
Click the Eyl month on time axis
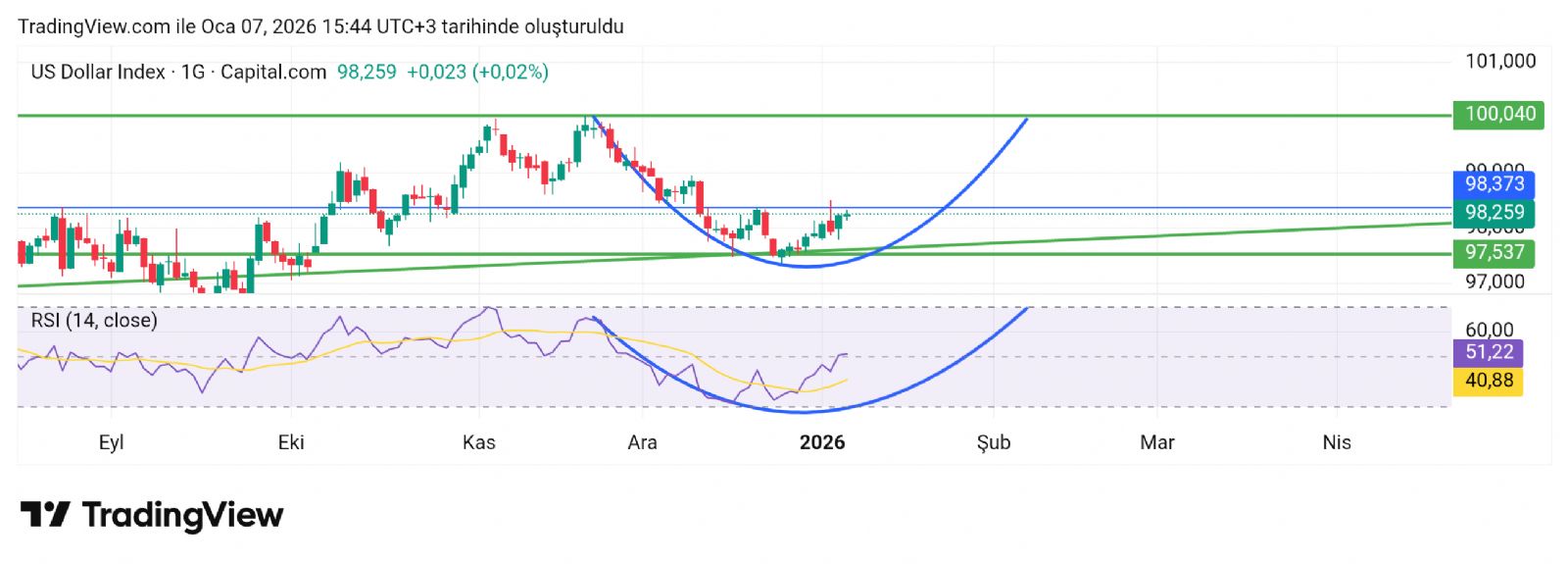pyautogui.click(x=111, y=442)
